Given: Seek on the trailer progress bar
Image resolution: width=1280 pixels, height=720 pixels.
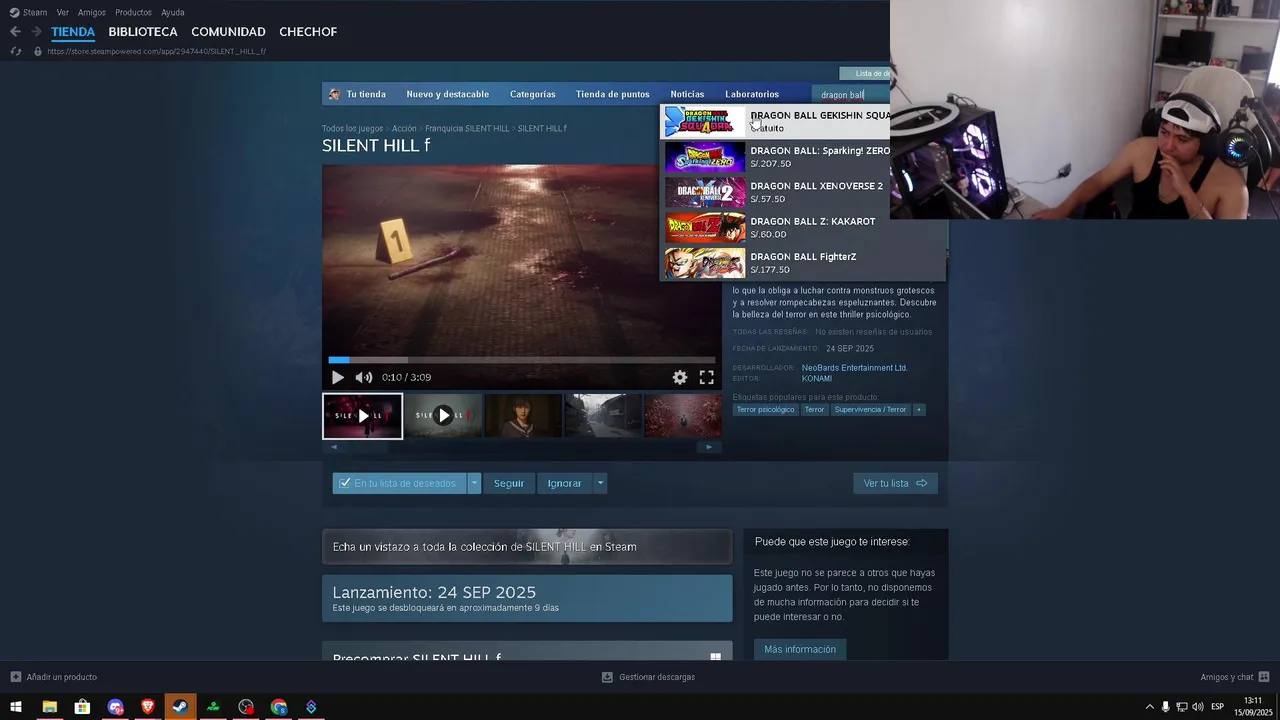Looking at the screenshot, I should 522,360.
